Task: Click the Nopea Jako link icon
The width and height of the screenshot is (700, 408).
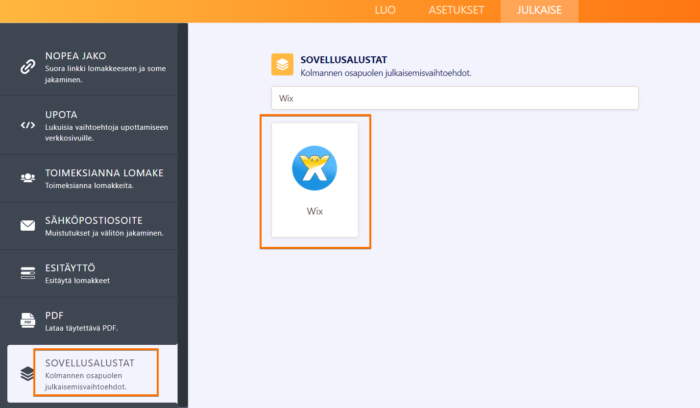Action: 28,67
